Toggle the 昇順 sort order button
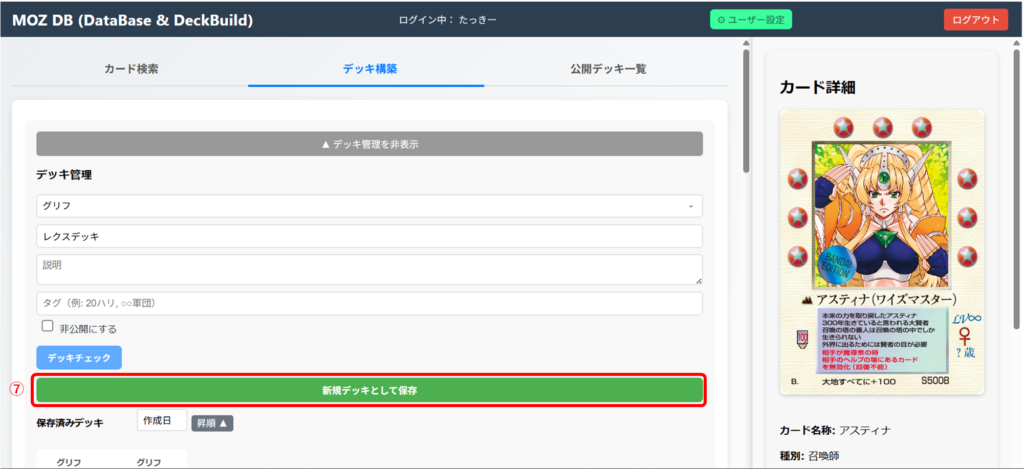The height and width of the screenshot is (469, 1024). pyautogui.click(x=212, y=423)
